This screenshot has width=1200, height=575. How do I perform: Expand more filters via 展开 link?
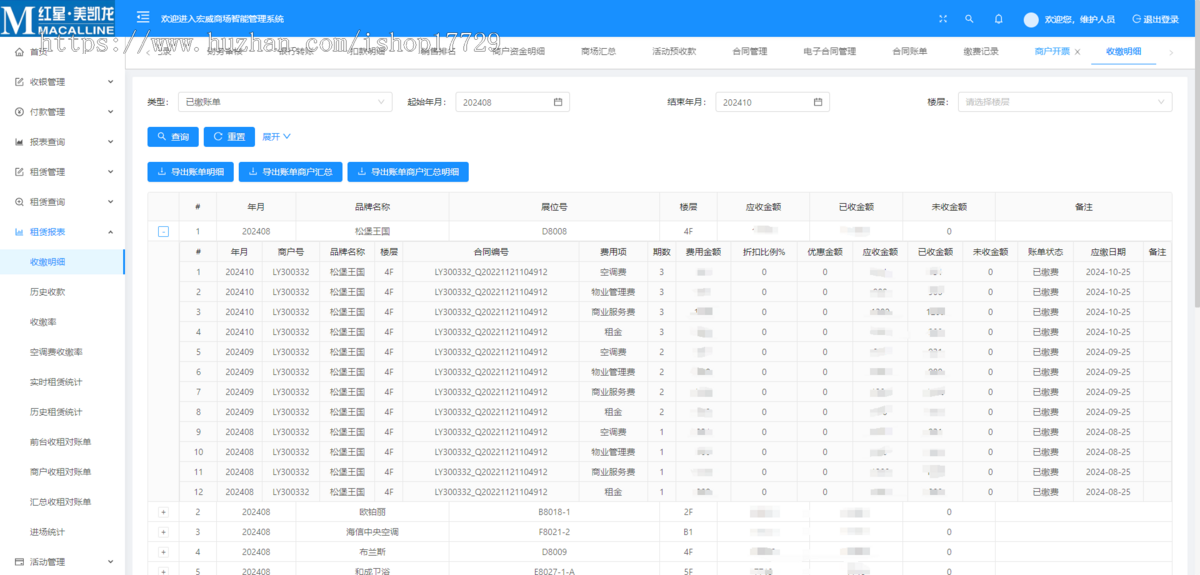[x=276, y=137]
